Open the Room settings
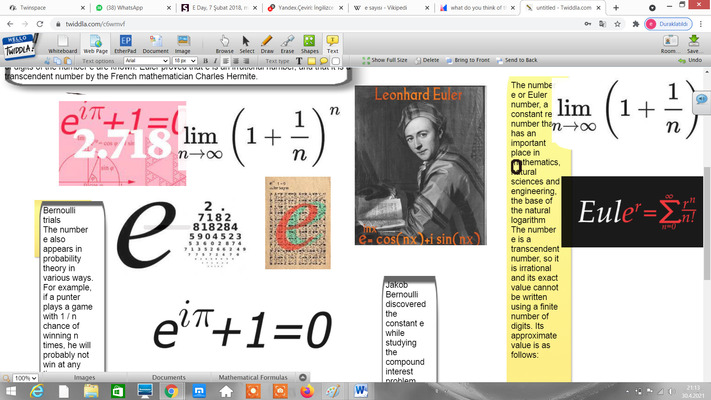This screenshot has width=711, height=400. tap(670, 44)
